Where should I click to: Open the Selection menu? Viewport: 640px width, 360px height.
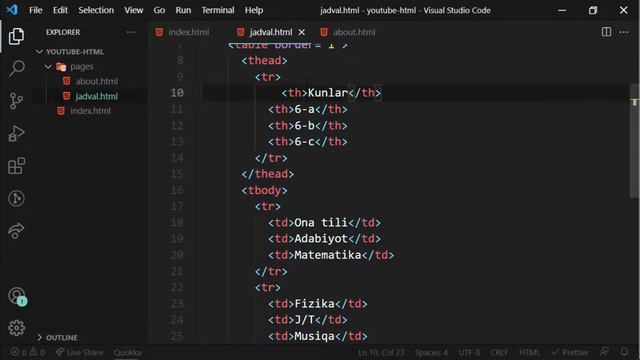[x=96, y=10]
